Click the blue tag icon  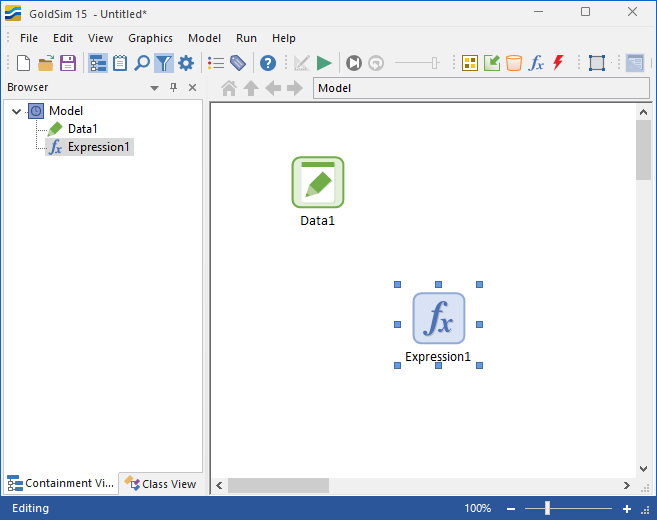(x=238, y=63)
